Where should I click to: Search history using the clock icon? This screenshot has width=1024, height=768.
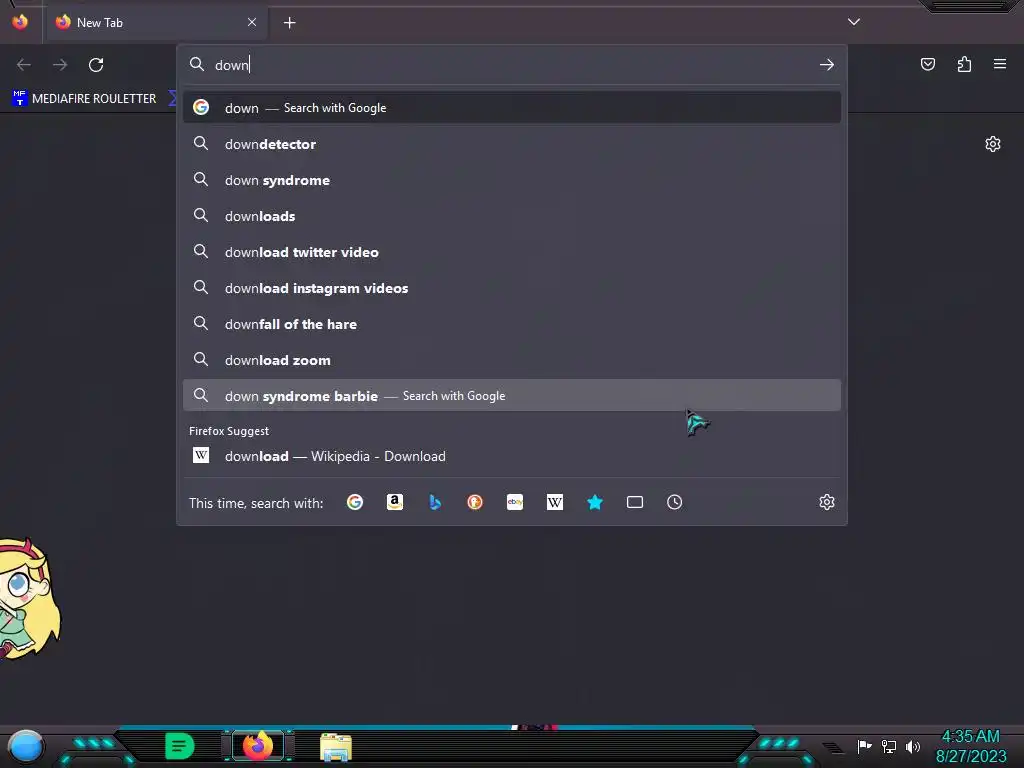tap(675, 502)
